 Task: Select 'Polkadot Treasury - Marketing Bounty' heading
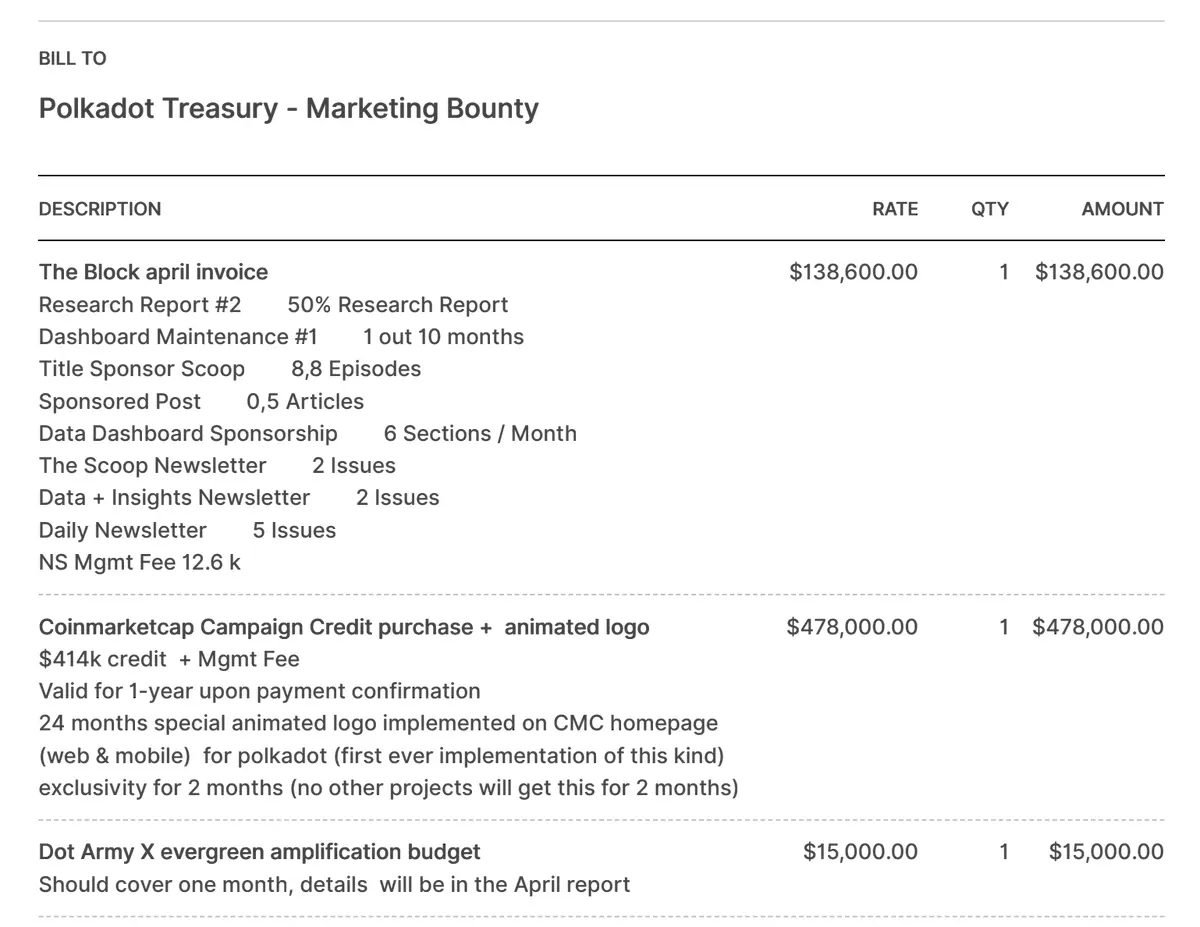coord(288,108)
